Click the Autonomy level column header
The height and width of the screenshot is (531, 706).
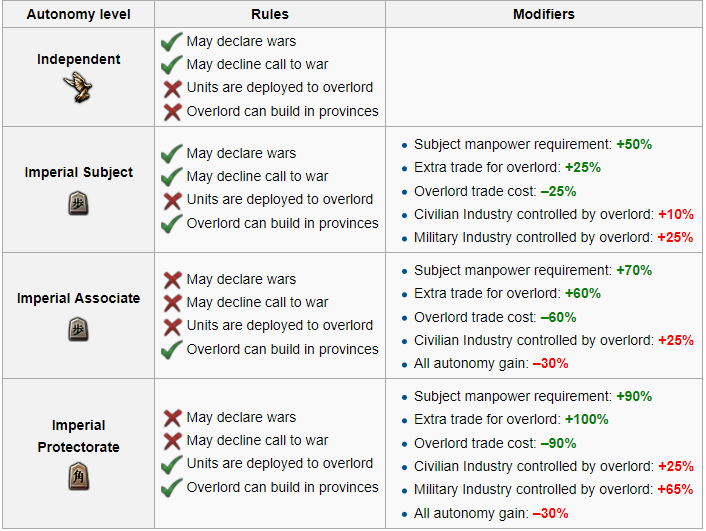pyautogui.click(x=78, y=15)
